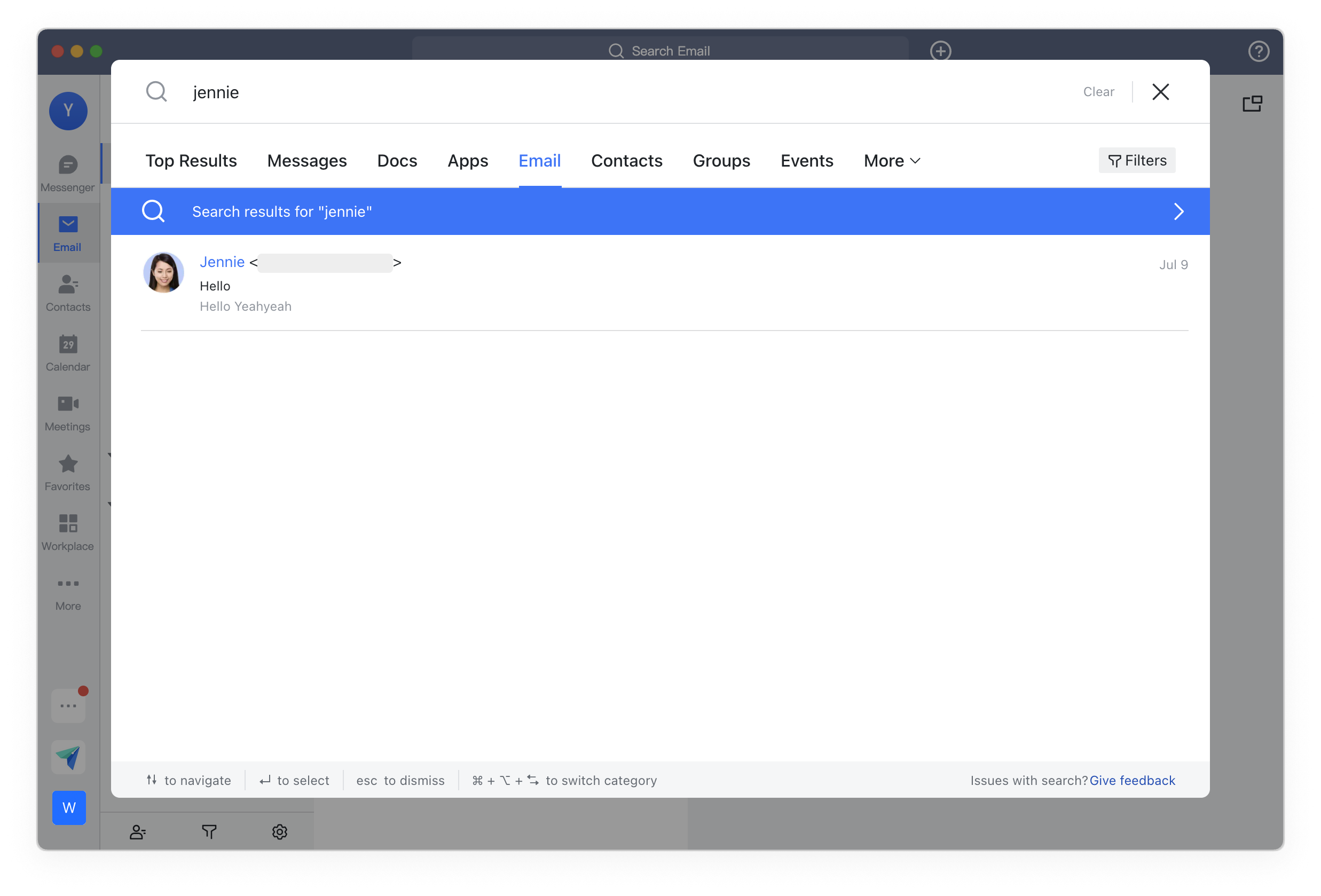Click the Help question mark icon

point(1259,51)
